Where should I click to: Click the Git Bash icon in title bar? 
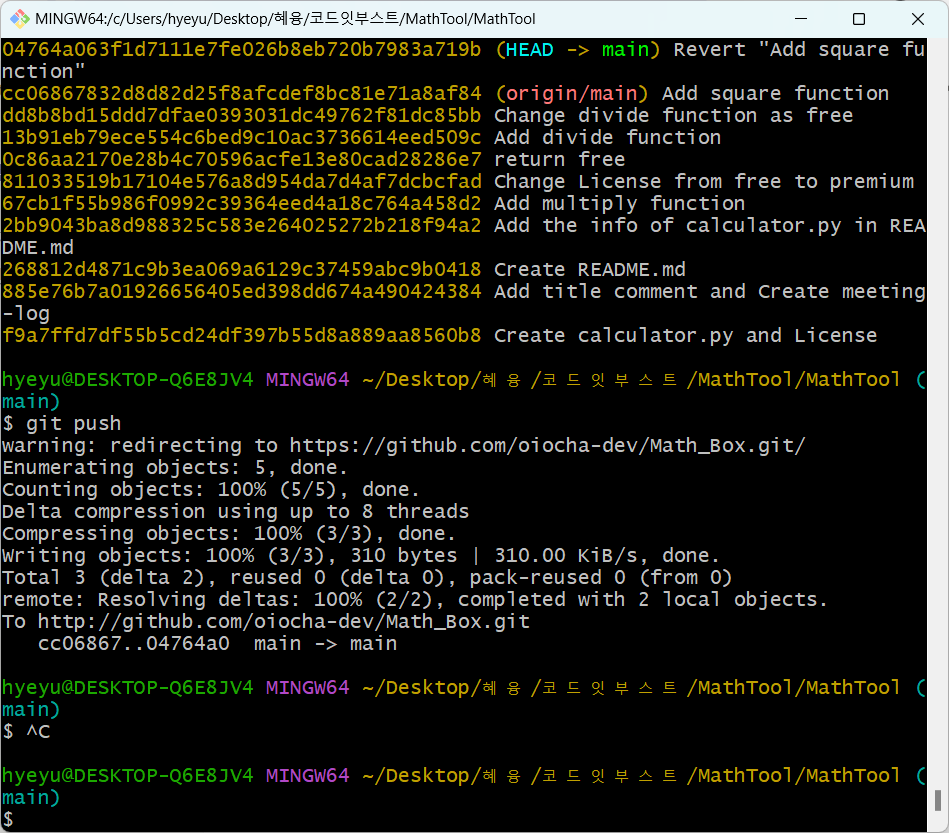18,19
